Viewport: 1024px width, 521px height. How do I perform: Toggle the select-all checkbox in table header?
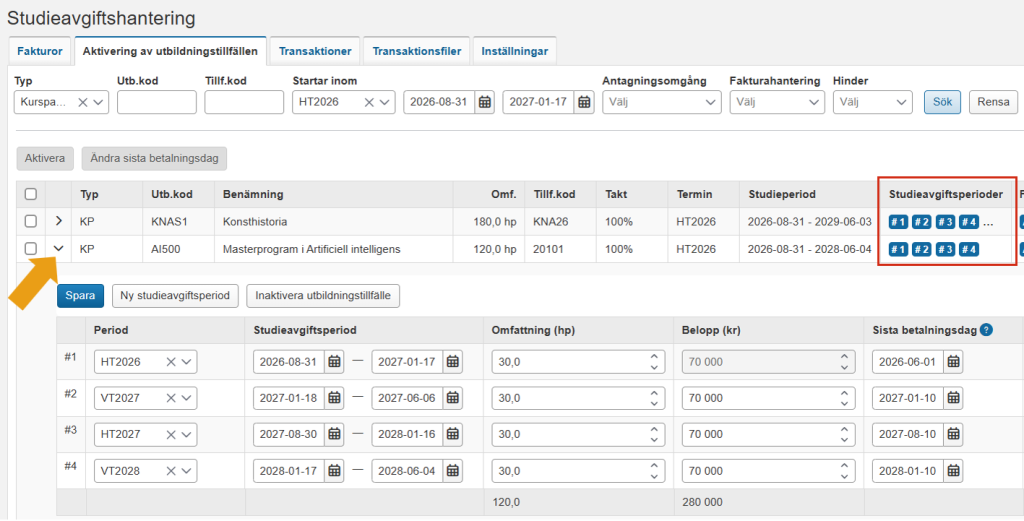pyautogui.click(x=31, y=194)
